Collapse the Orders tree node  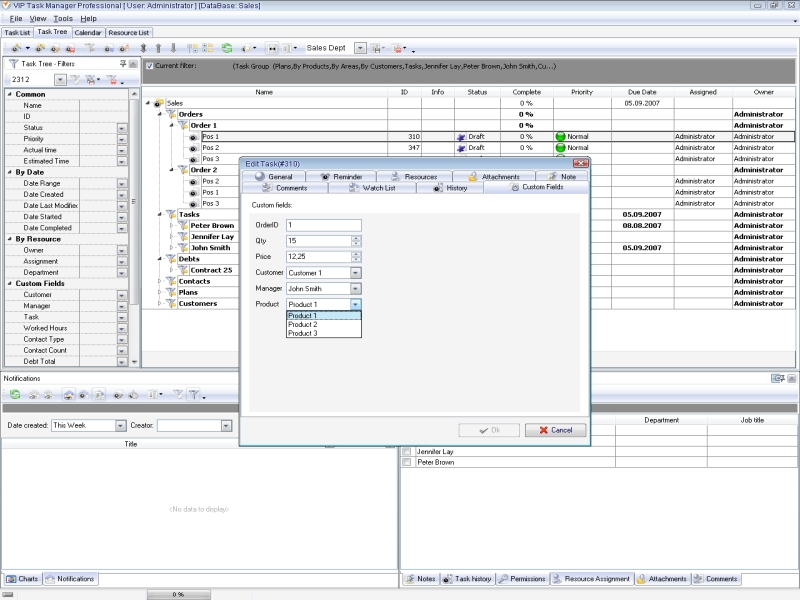(x=161, y=114)
